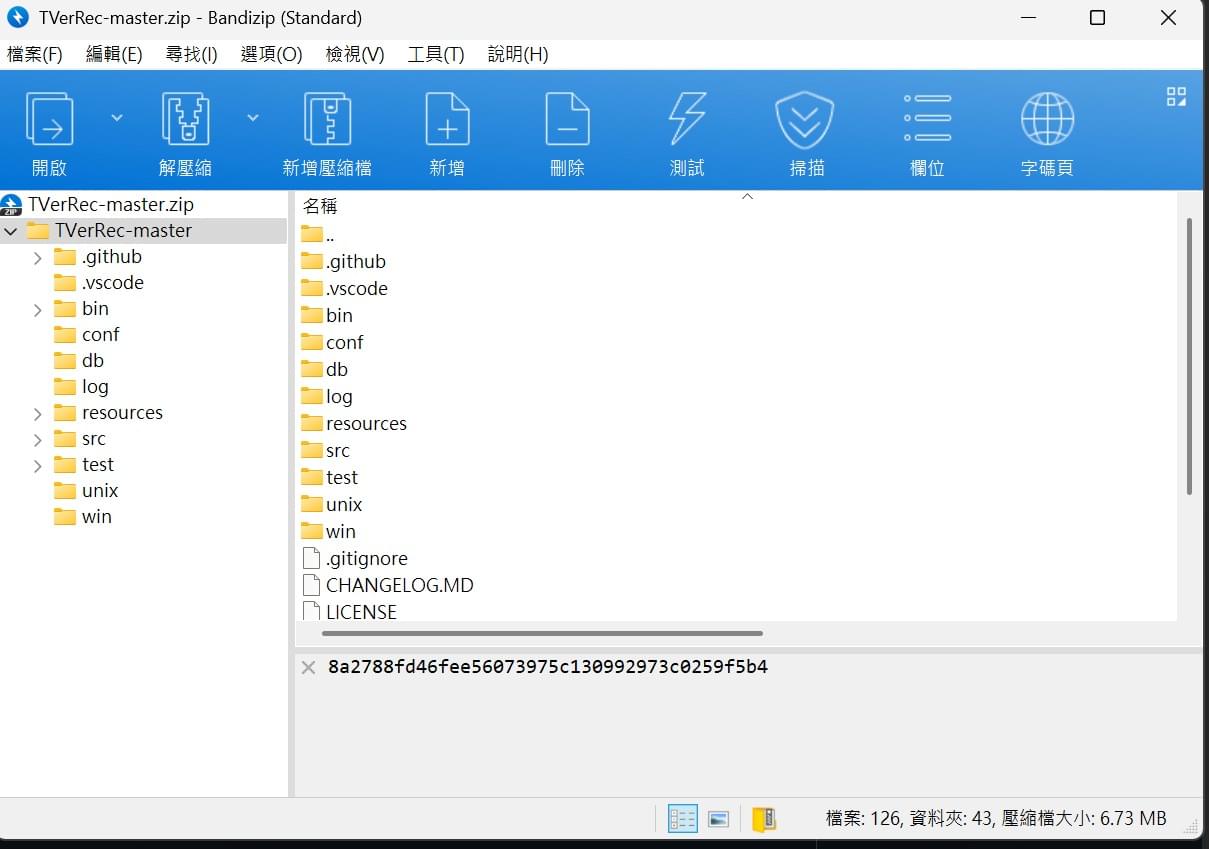This screenshot has width=1209, height=849.
Task: Switch to image preview view icon
Action: click(718, 819)
